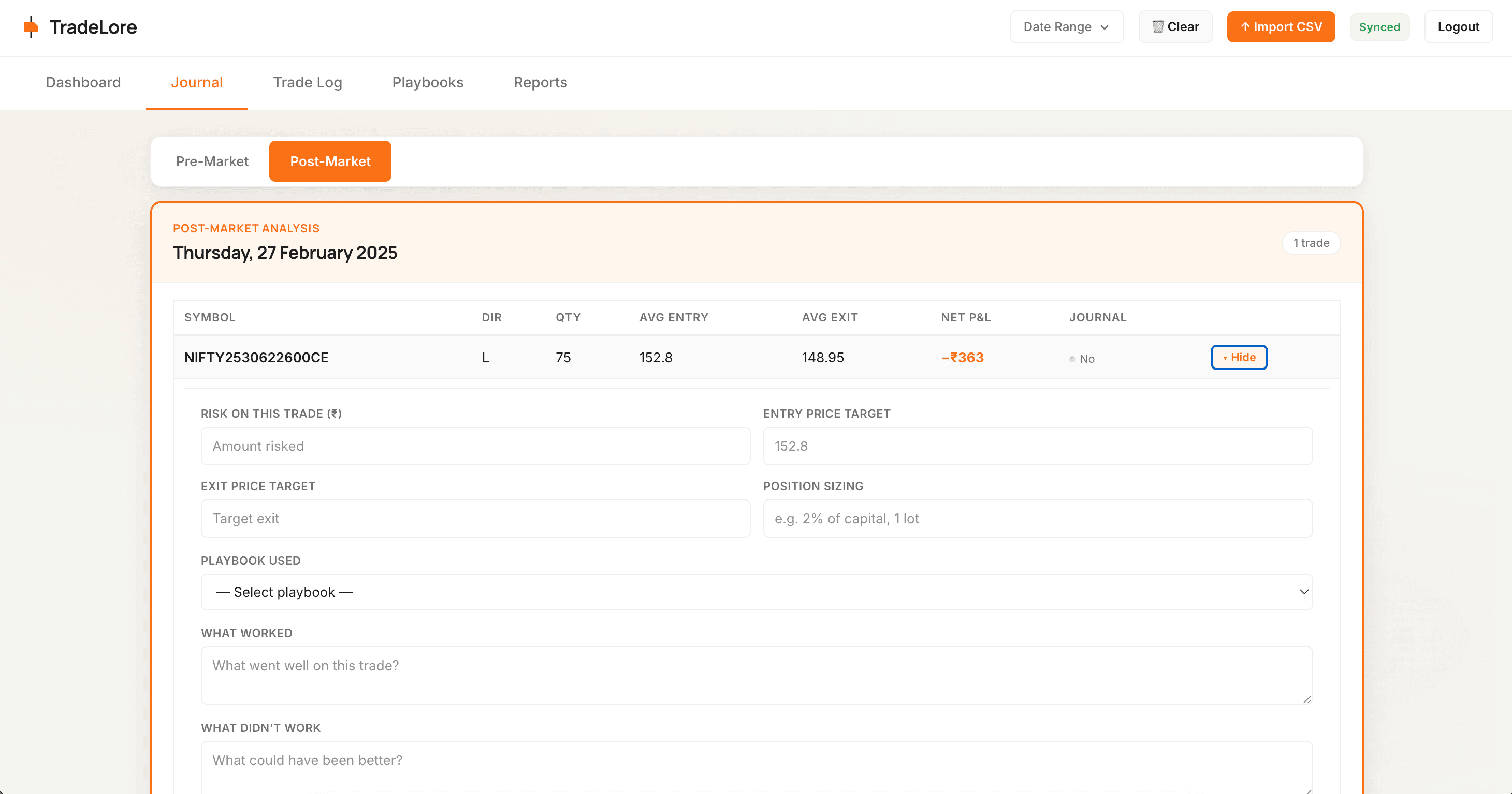Click the QTY column header

coord(568,317)
